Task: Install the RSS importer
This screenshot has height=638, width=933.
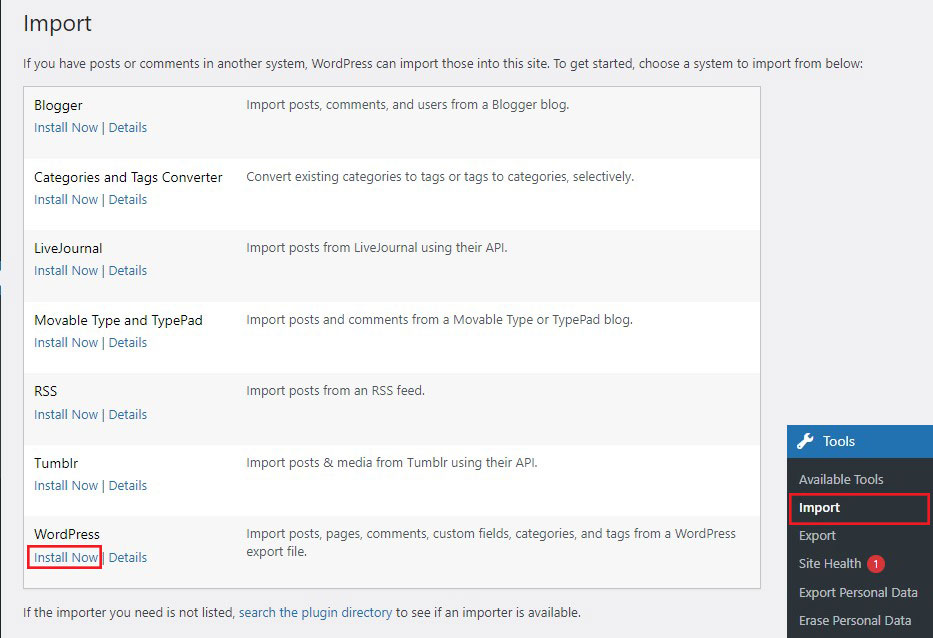Action: [66, 415]
